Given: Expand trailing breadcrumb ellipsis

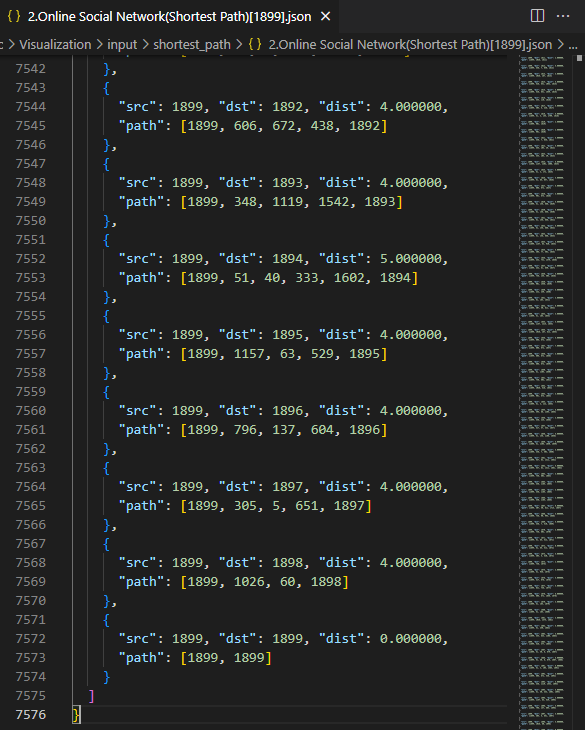Looking at the screenshot, I should (x=573, y=45).
